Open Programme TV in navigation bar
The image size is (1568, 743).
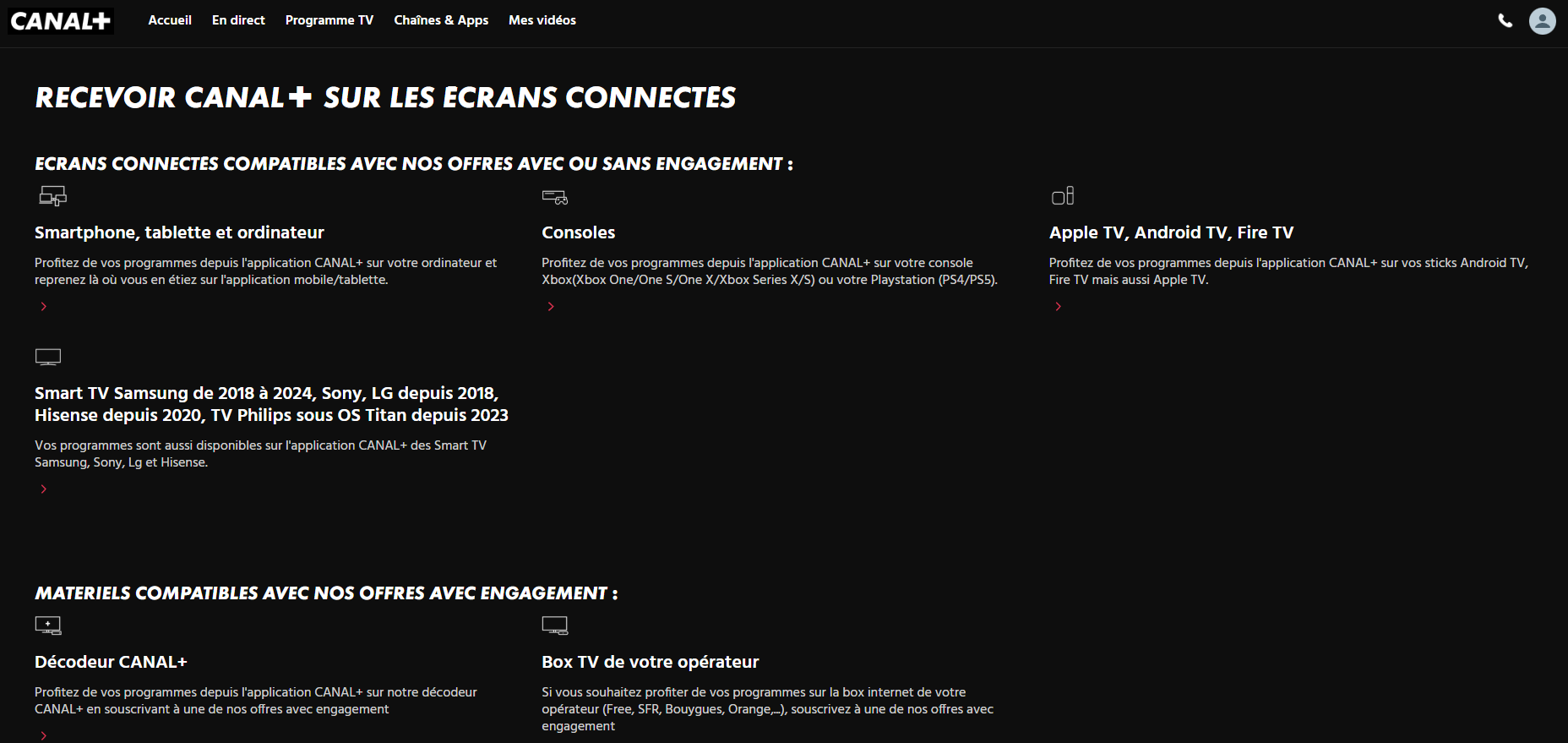pyautogui.click(x=329, y=20)
